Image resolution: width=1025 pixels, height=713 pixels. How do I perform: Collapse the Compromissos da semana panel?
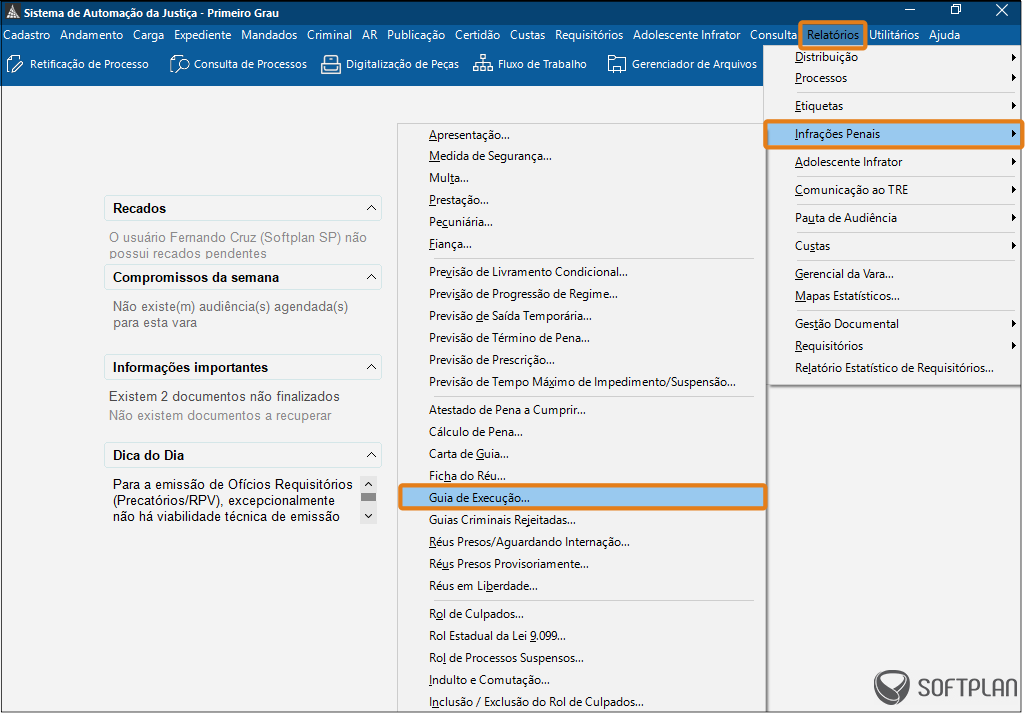tap(371, 277)
